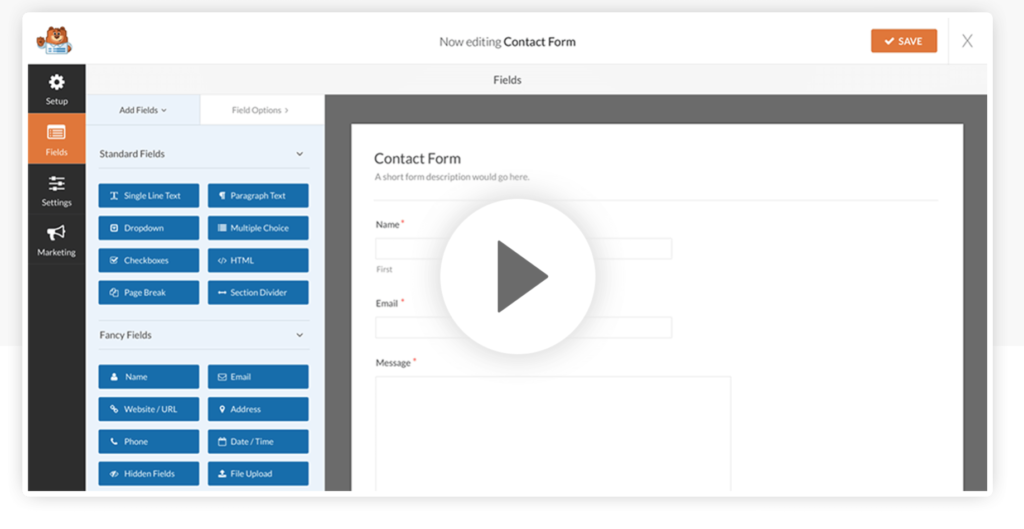
Task: Add a Single Line Text field
Action: coord(148,196)
